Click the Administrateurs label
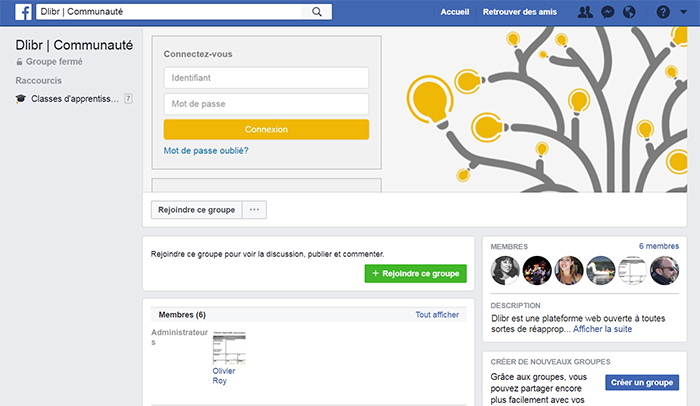Screen dimensions: 700x406 pos(179,337)
